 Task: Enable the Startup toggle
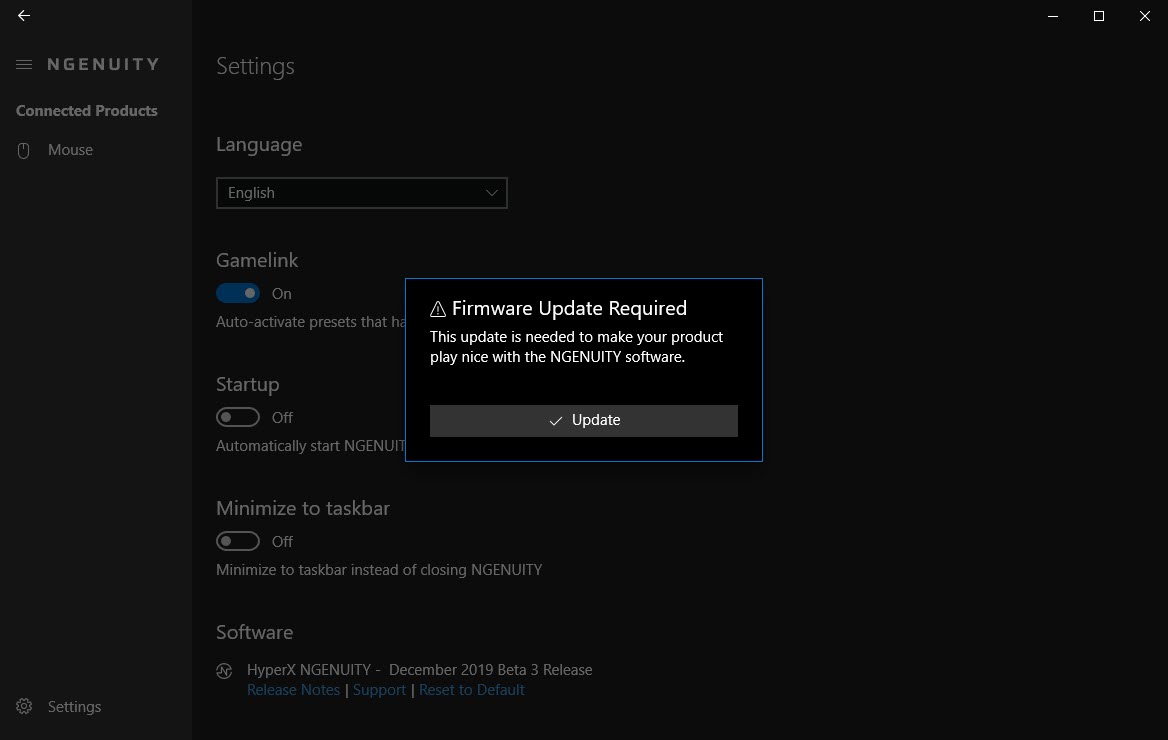point(238,417)
